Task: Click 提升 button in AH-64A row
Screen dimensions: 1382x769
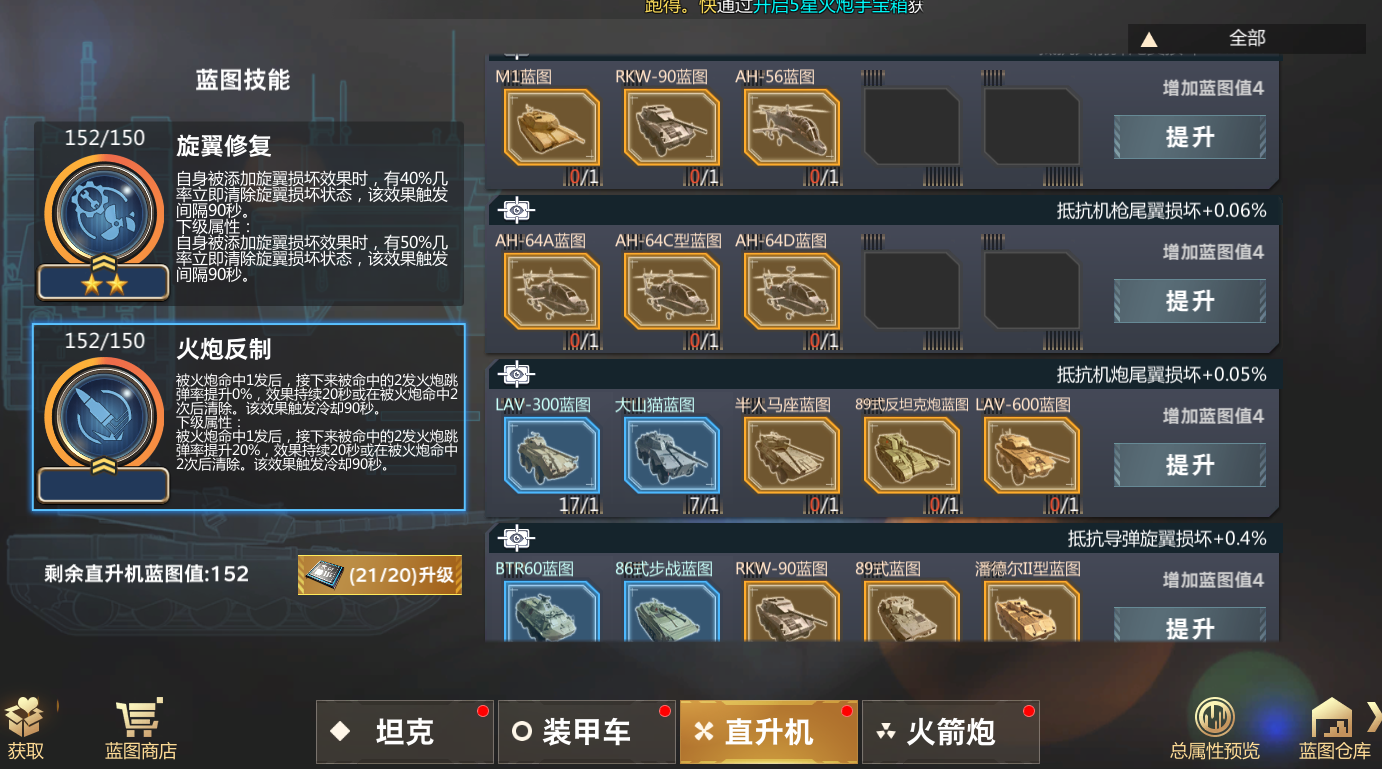Action: (1189, 300)
